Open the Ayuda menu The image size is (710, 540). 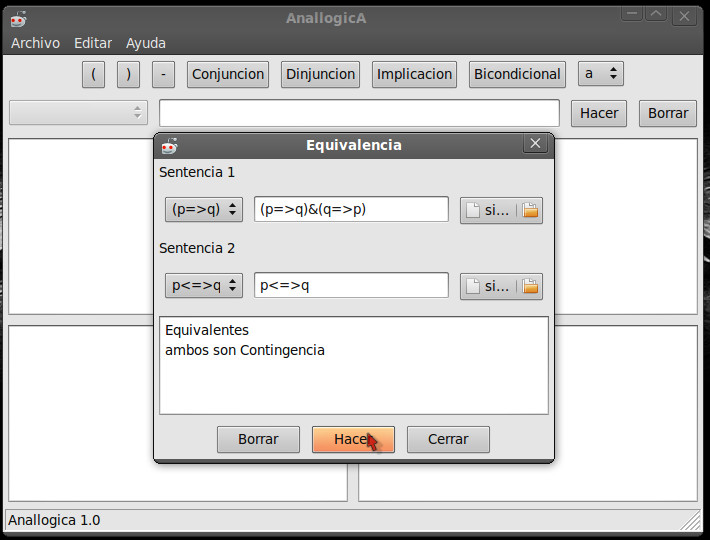point(146,43)
